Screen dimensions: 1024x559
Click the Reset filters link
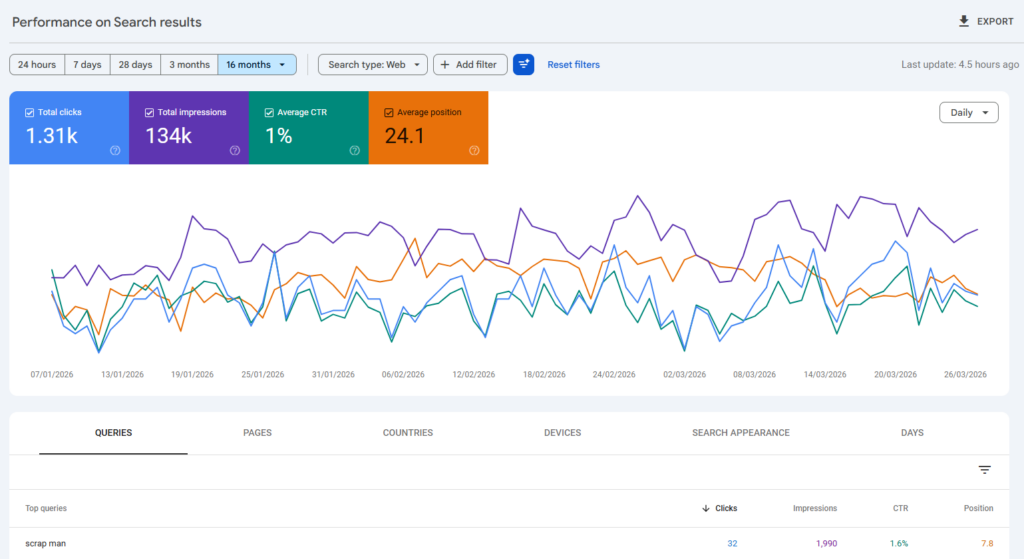(574, 64)
